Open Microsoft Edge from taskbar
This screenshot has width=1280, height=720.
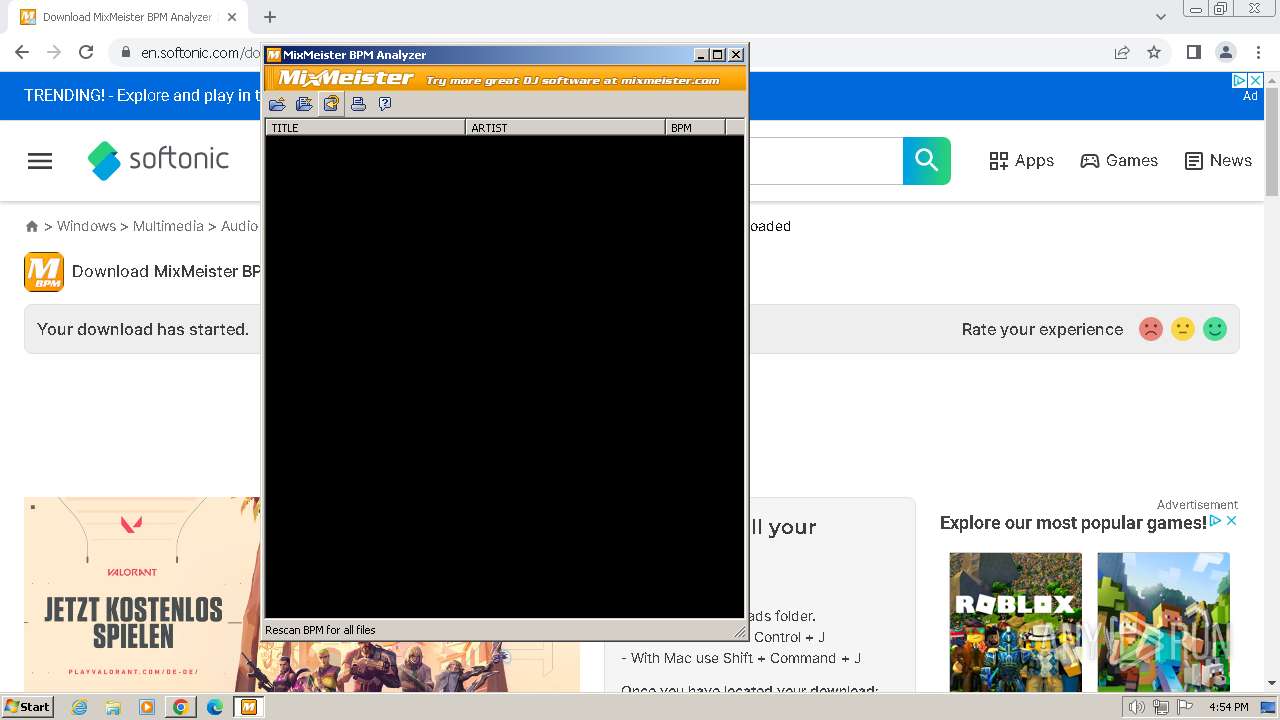click(215, 707)
